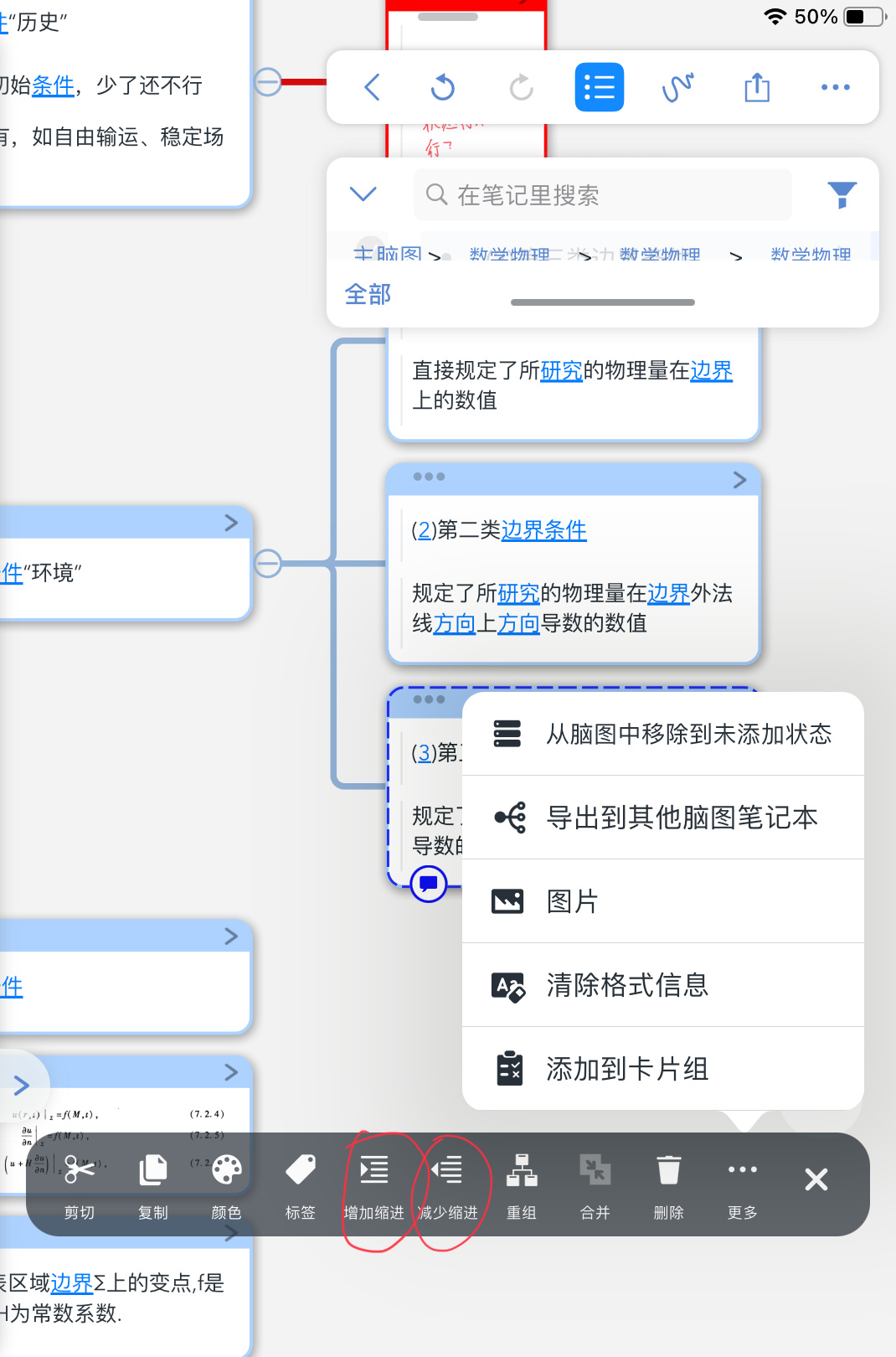Close the bottom edit toolbar
Image resolution: width=896 pixels, height=1357 pixels.
pyautogui.click(x=816, y=1179)
